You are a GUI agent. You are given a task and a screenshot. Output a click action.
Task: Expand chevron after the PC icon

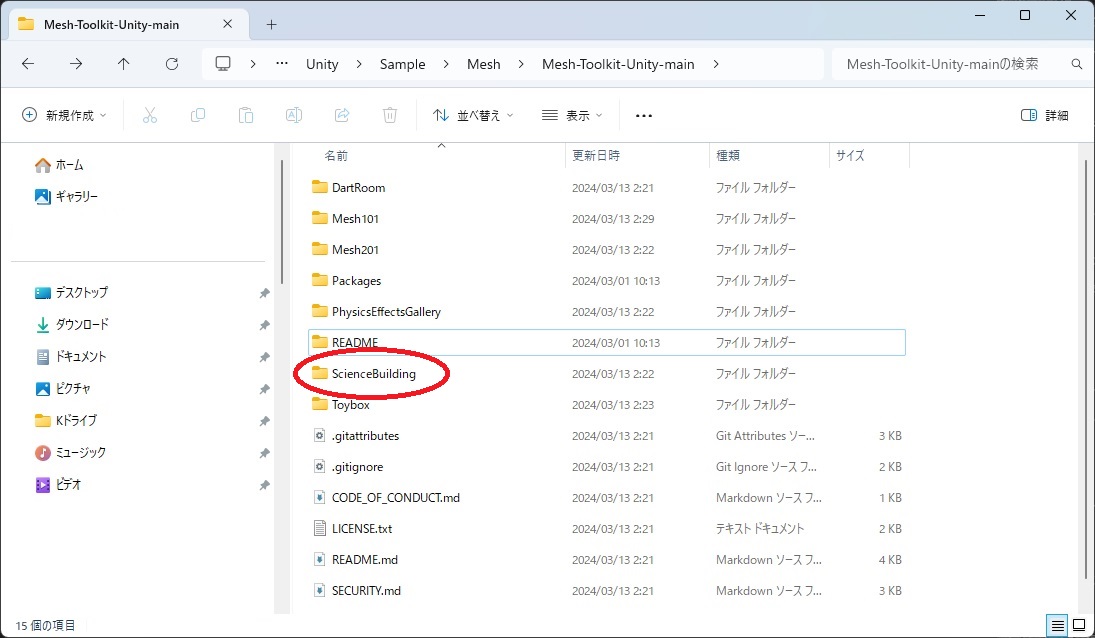[253, 64]
